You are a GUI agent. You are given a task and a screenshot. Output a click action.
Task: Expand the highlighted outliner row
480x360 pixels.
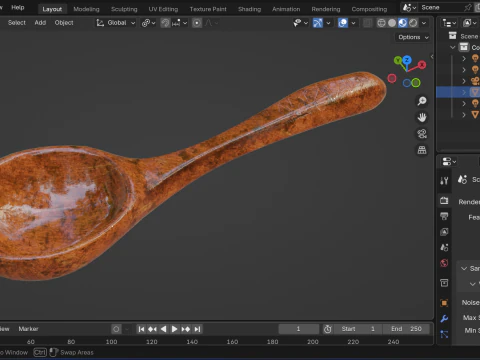[x=464, y=92]
